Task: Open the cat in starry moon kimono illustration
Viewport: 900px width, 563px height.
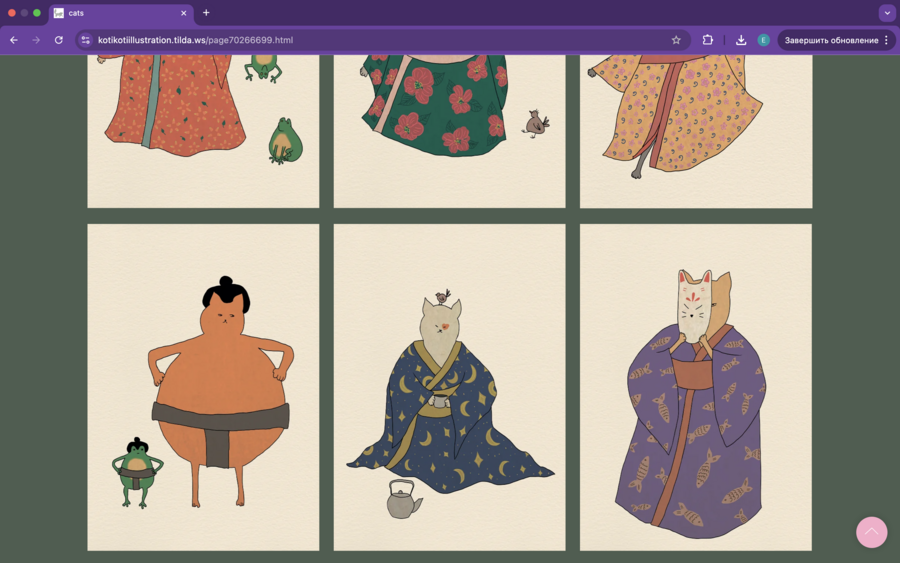Action: 449,387
